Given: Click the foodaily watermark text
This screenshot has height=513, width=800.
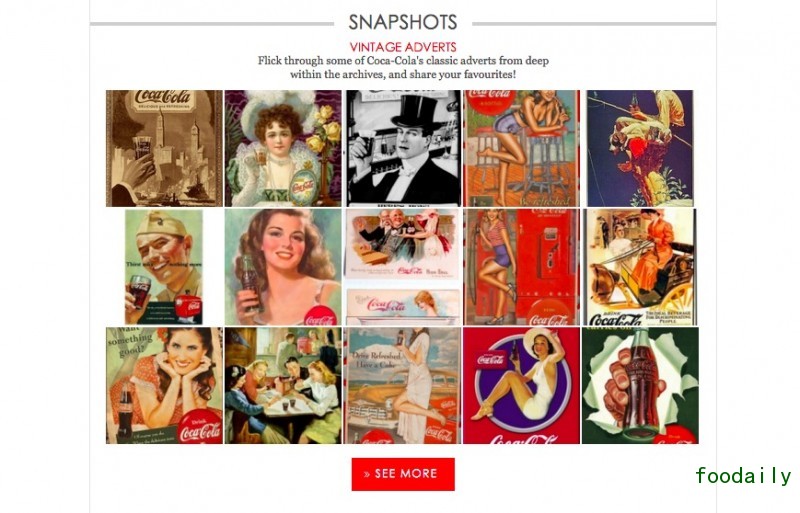Looking at the screenshot, I should click(743, 476).
